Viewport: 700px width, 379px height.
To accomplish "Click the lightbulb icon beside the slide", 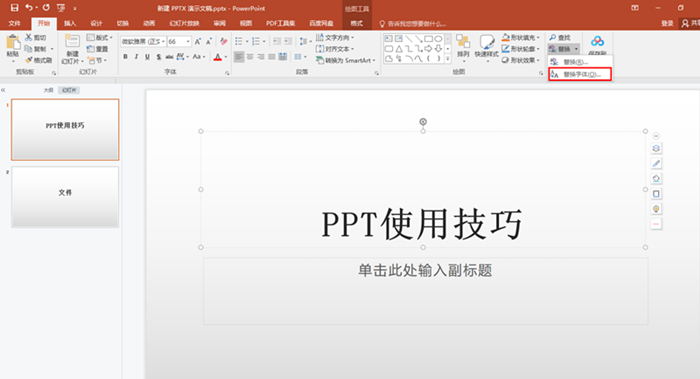I will pos(656,209).
